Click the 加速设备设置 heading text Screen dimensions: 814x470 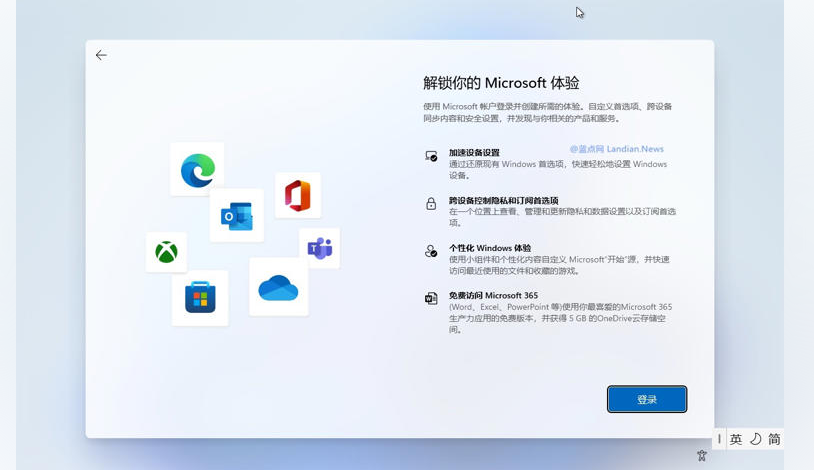coord(474,153)
